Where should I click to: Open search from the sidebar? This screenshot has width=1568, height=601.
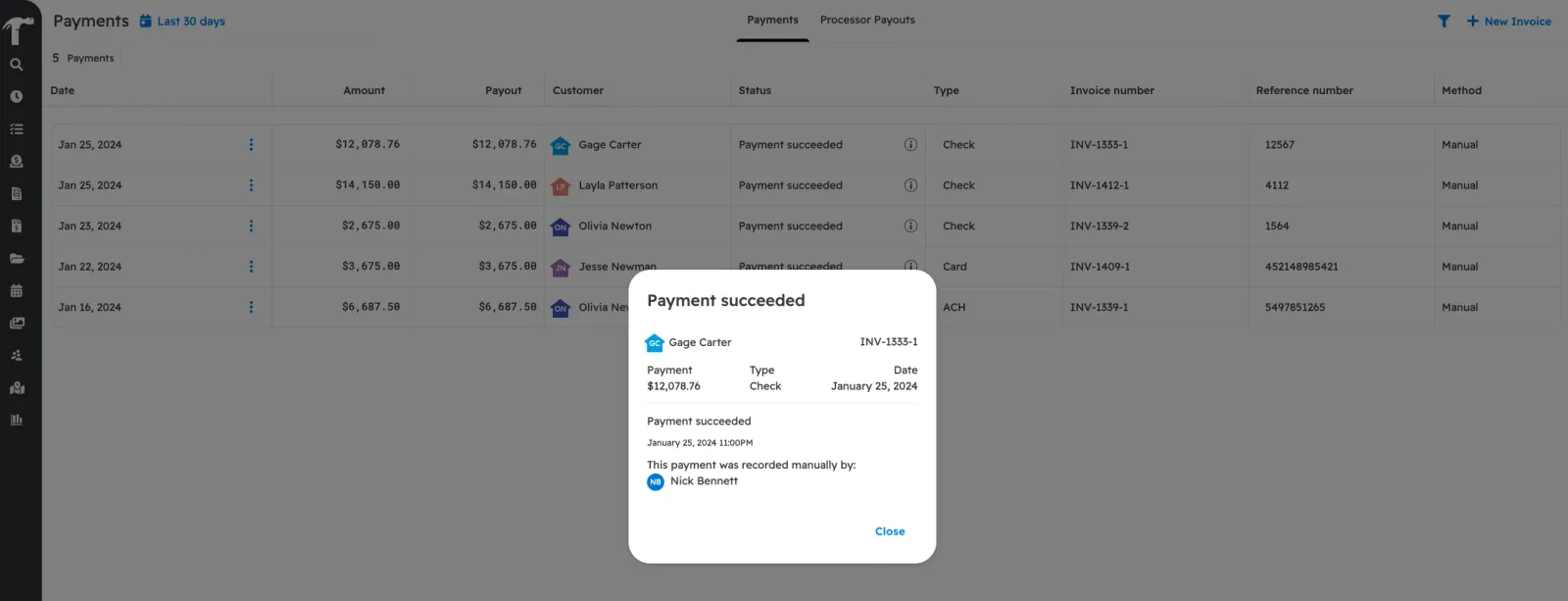click(17, 65)
